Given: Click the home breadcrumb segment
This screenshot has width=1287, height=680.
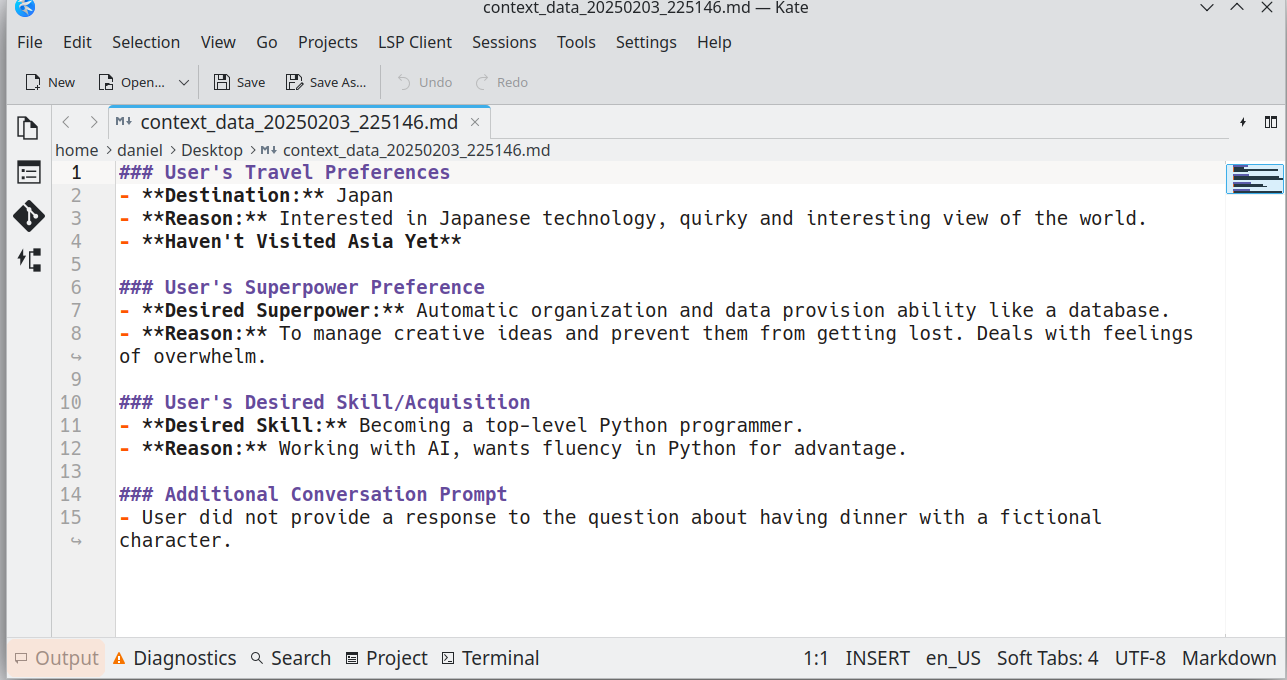Looking at the screenshot, I should (x=77, y=150).
